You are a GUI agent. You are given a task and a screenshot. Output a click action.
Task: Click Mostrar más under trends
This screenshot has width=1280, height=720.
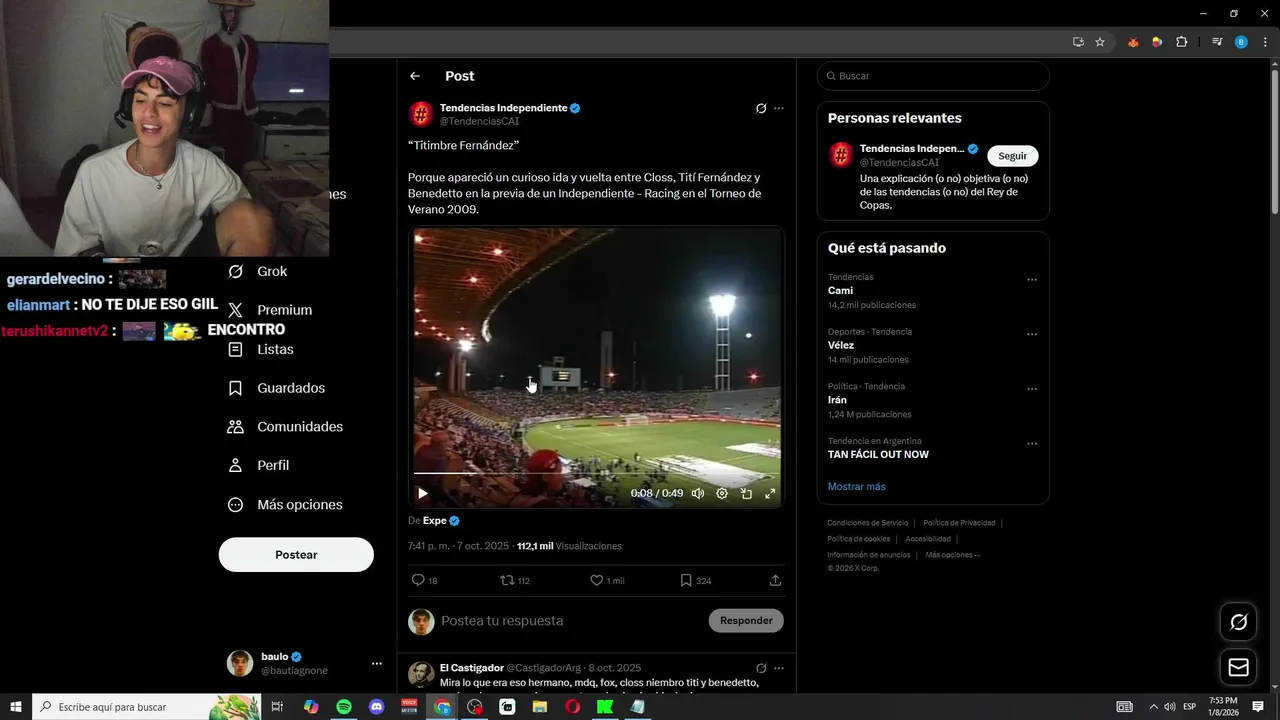(x=856, y=487)
